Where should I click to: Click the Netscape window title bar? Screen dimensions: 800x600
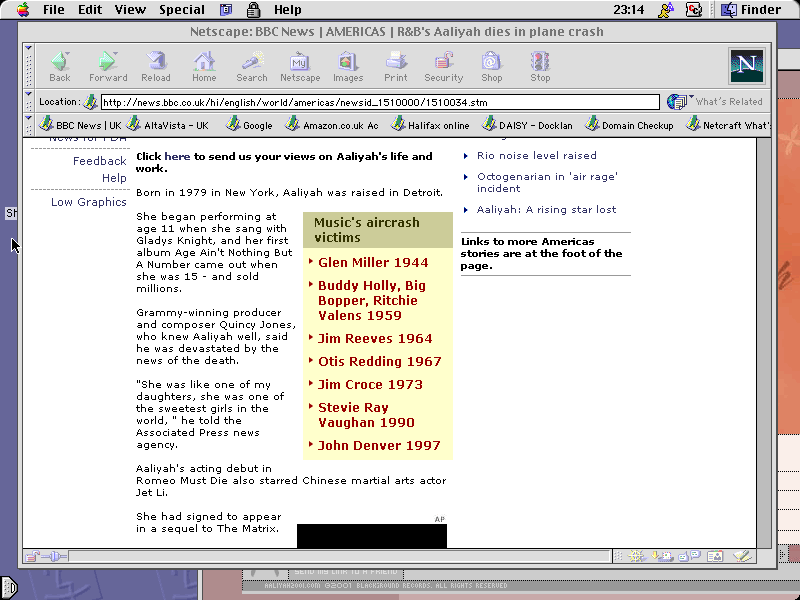[396, 32]
